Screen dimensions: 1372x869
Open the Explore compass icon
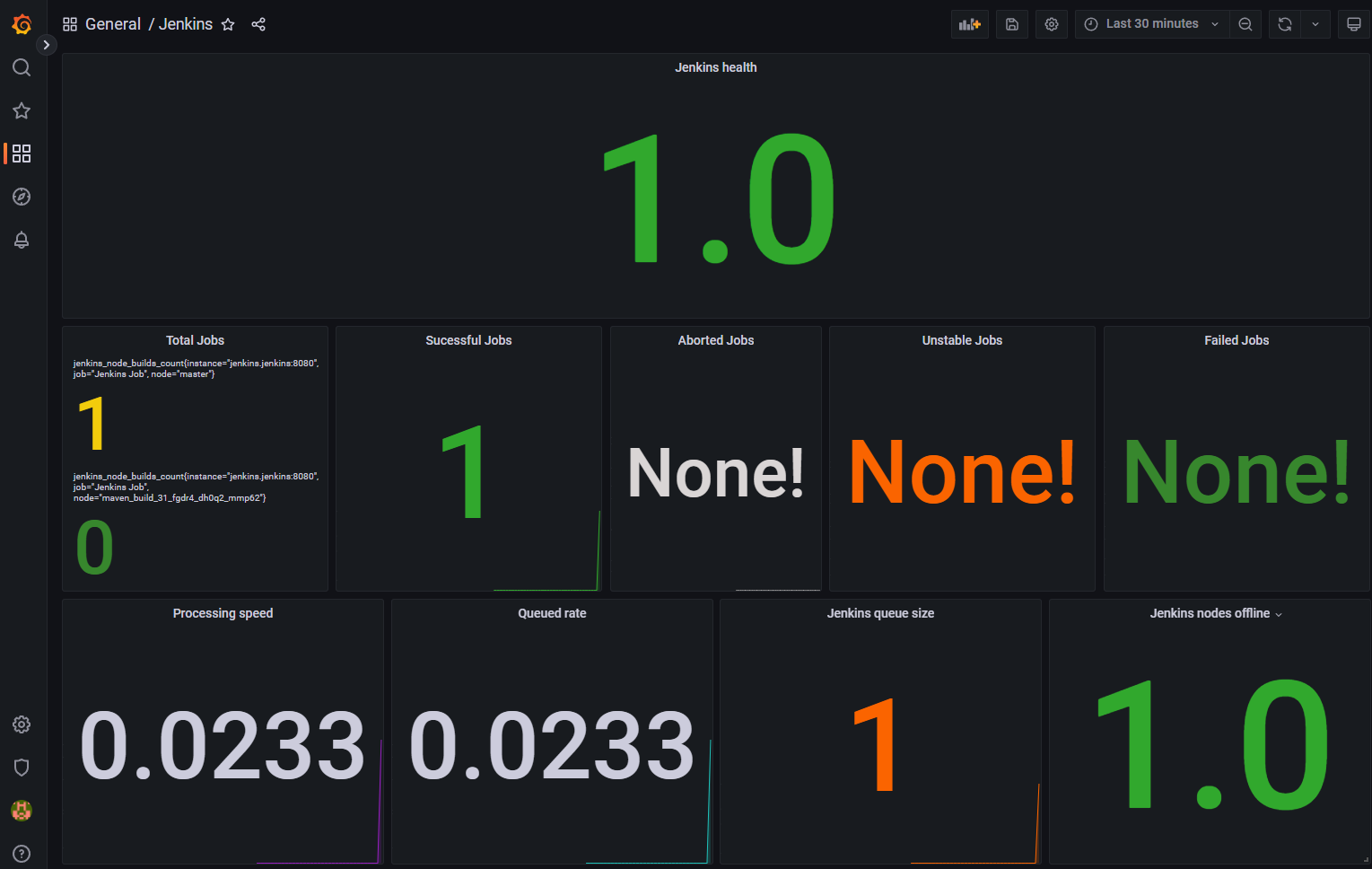[22, 197]
